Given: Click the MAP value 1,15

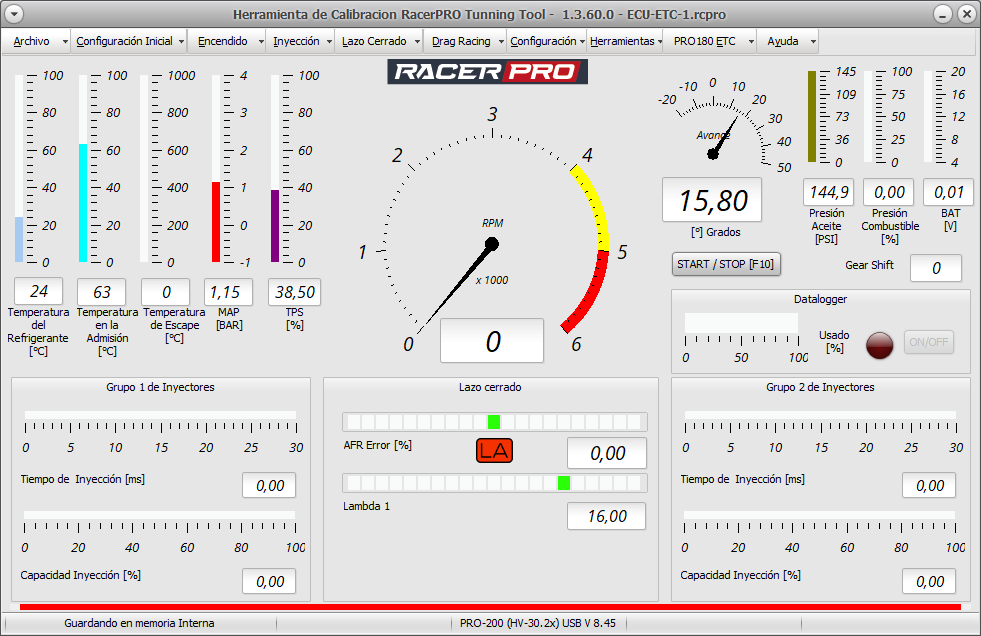Looking at the screenshot, I should point(228,292).
